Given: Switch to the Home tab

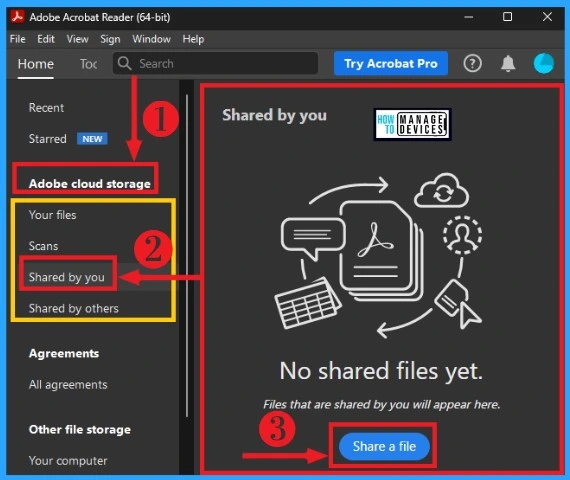Looking at the screenshot, I should 36,64.
